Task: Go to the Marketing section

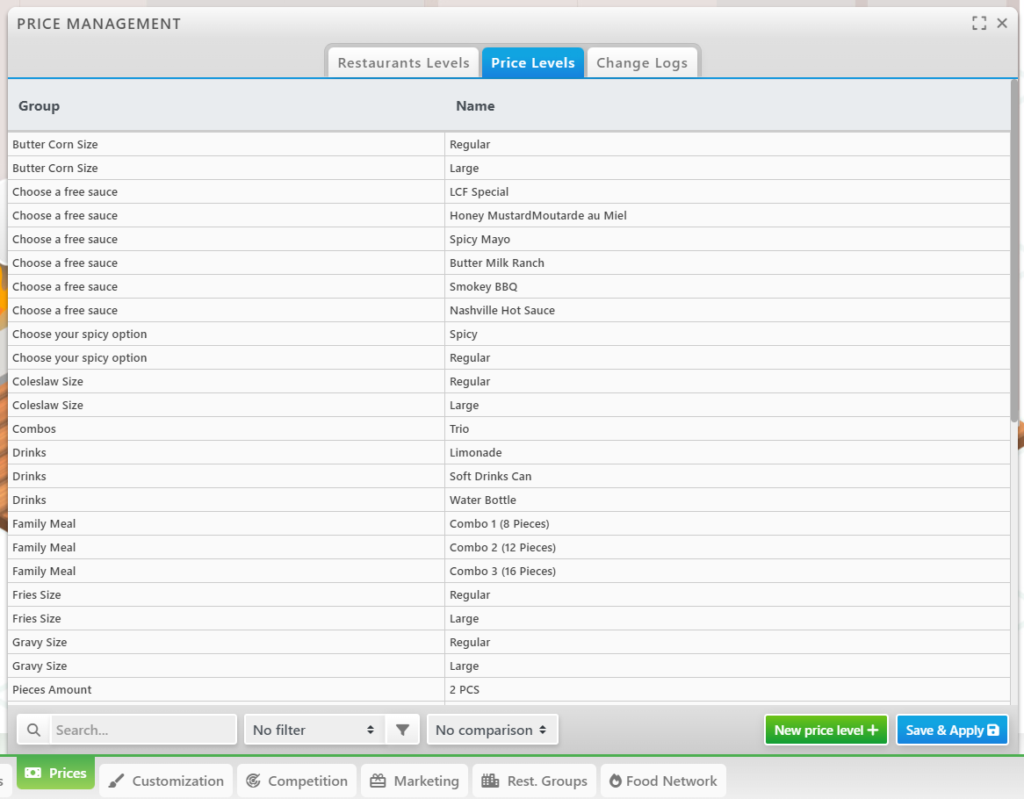Action: click(414, 781)
